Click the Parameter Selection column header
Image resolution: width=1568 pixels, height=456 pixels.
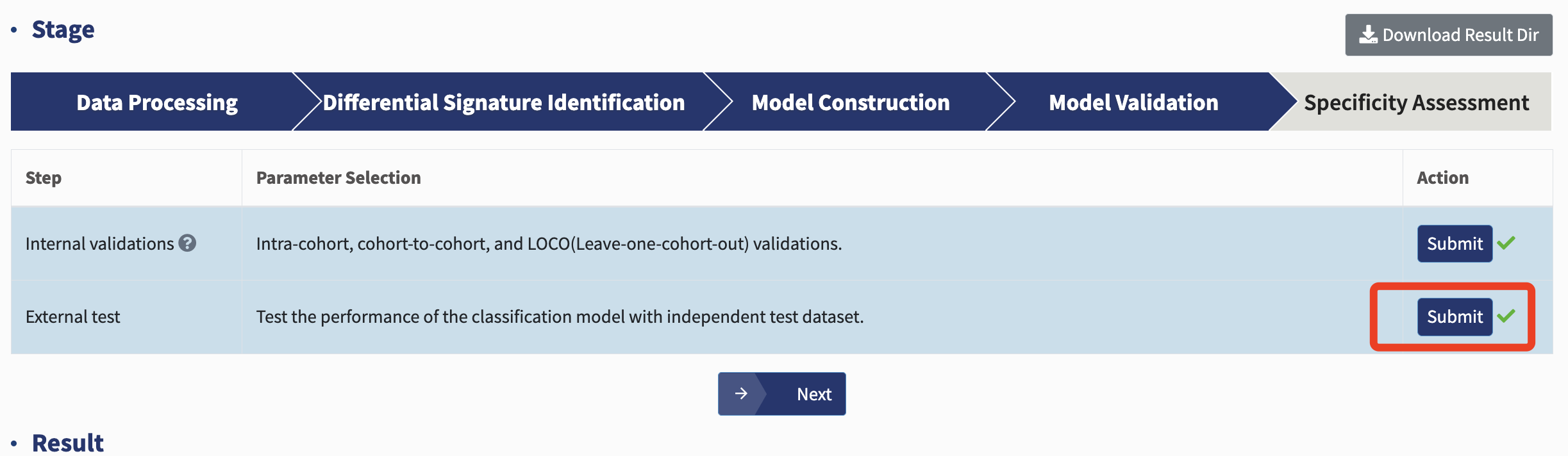pos(338,177)
